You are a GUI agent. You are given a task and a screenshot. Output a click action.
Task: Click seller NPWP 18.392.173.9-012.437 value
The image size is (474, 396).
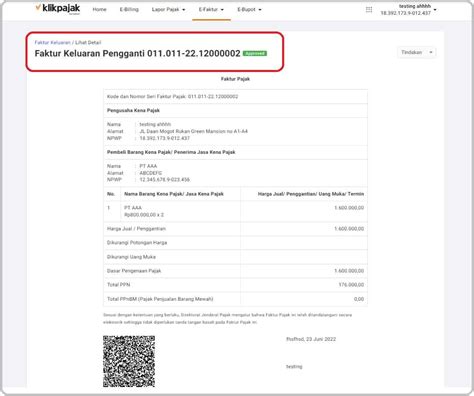point(164,138)
